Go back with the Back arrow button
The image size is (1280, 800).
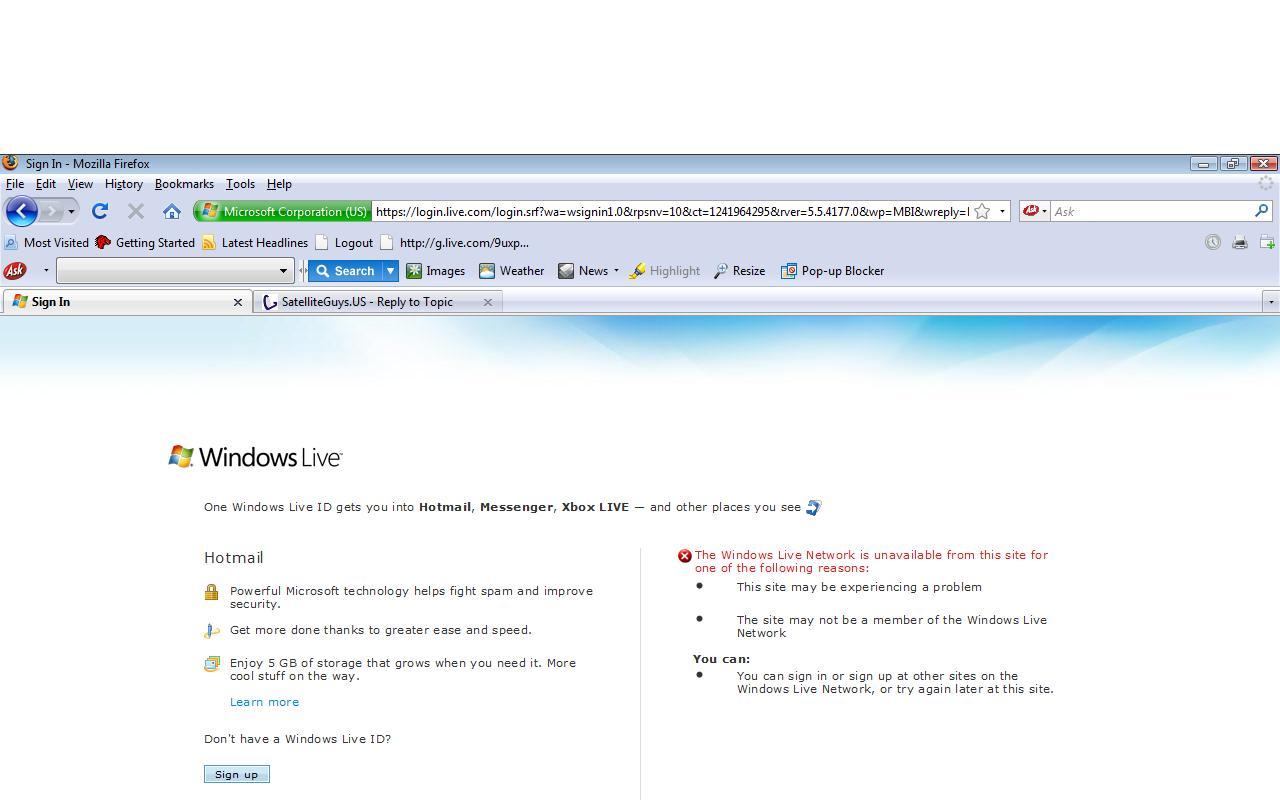point(21,211)
